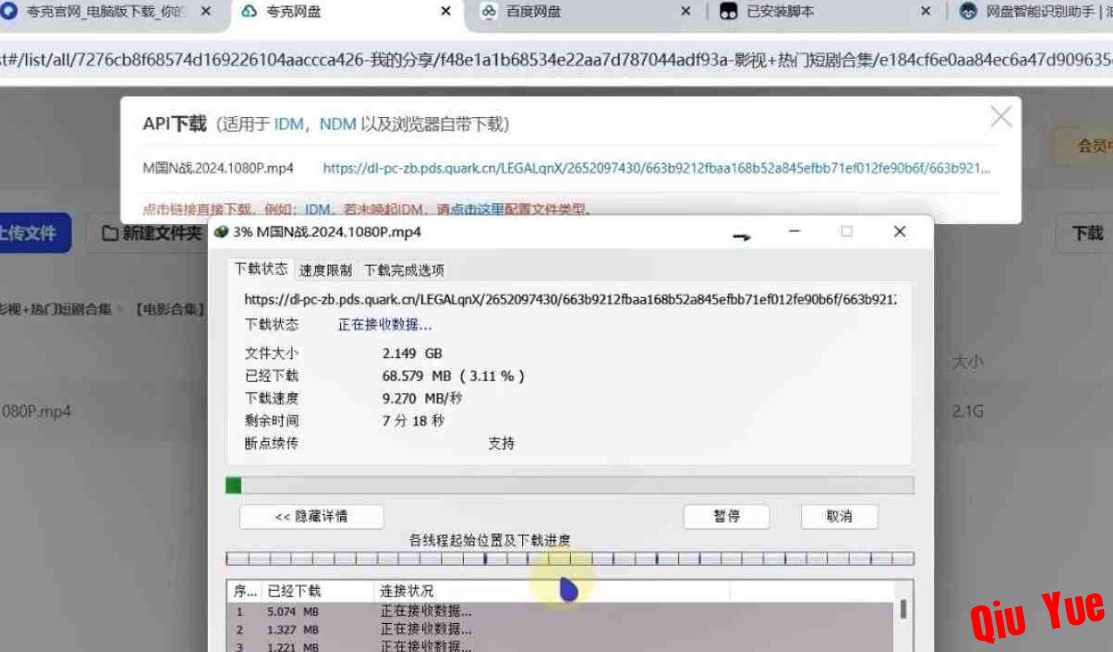
Task: Click the download URL text in IDM window
Action: [570, 299]
